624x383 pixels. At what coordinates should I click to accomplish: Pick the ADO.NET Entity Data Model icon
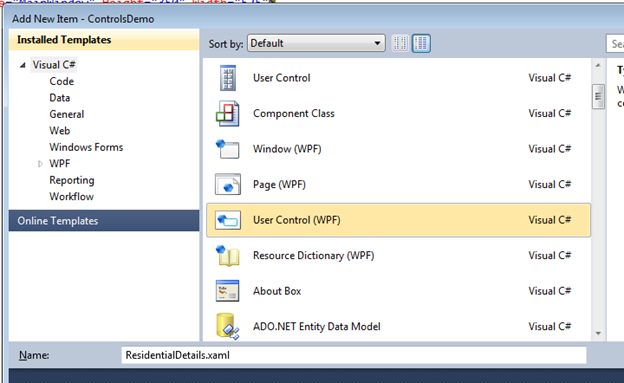tap(228, 326)
